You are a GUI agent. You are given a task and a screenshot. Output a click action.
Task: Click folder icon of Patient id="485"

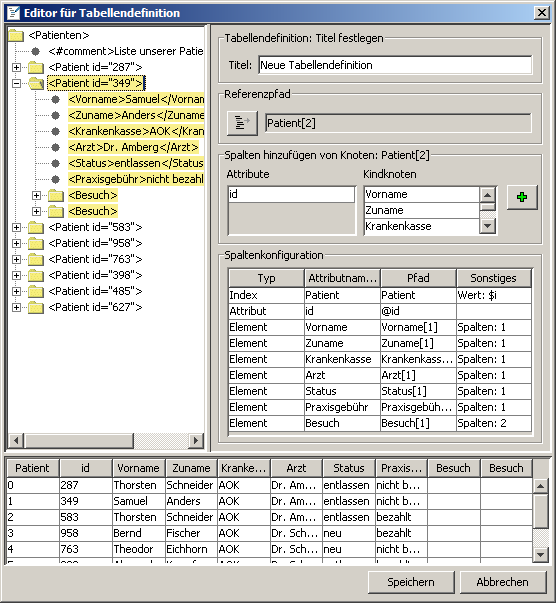(x=36, y=291)
